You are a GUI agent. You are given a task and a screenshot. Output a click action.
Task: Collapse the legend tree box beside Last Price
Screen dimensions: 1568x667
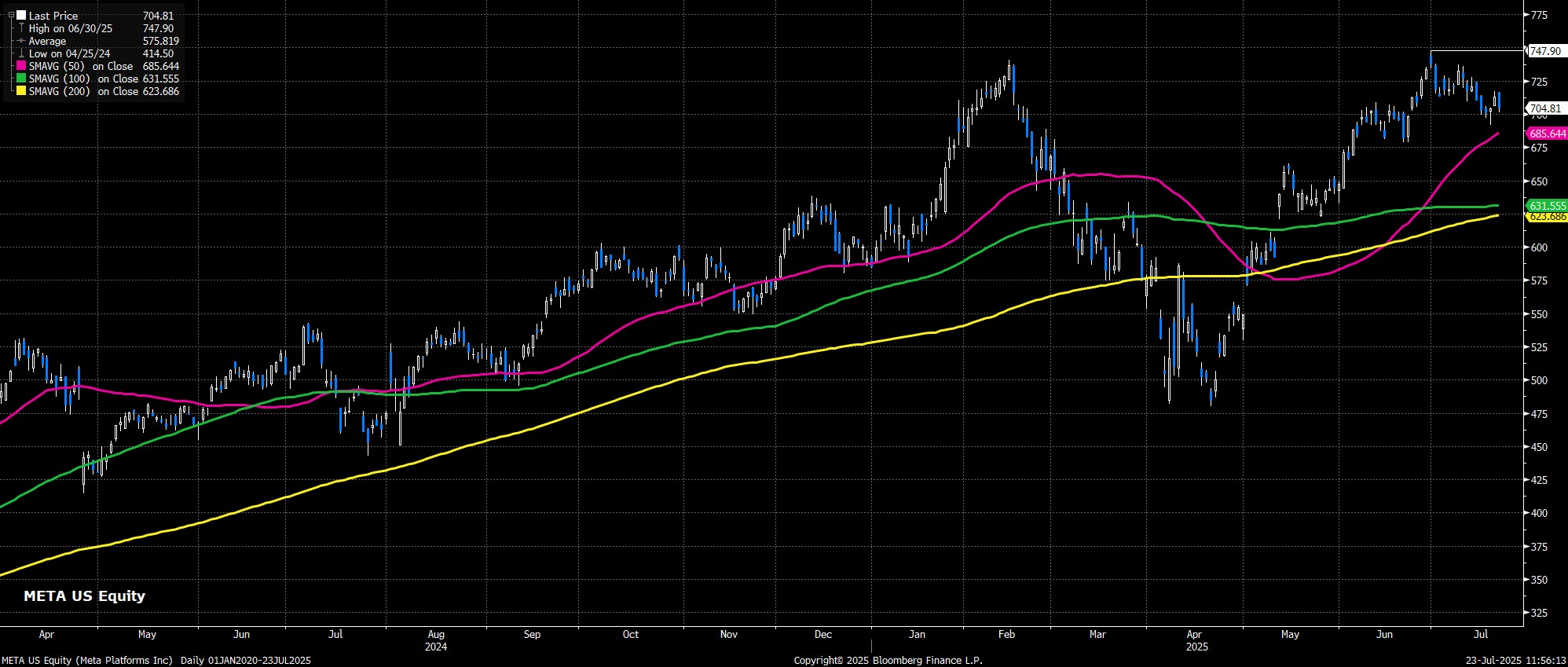[11, 16]
